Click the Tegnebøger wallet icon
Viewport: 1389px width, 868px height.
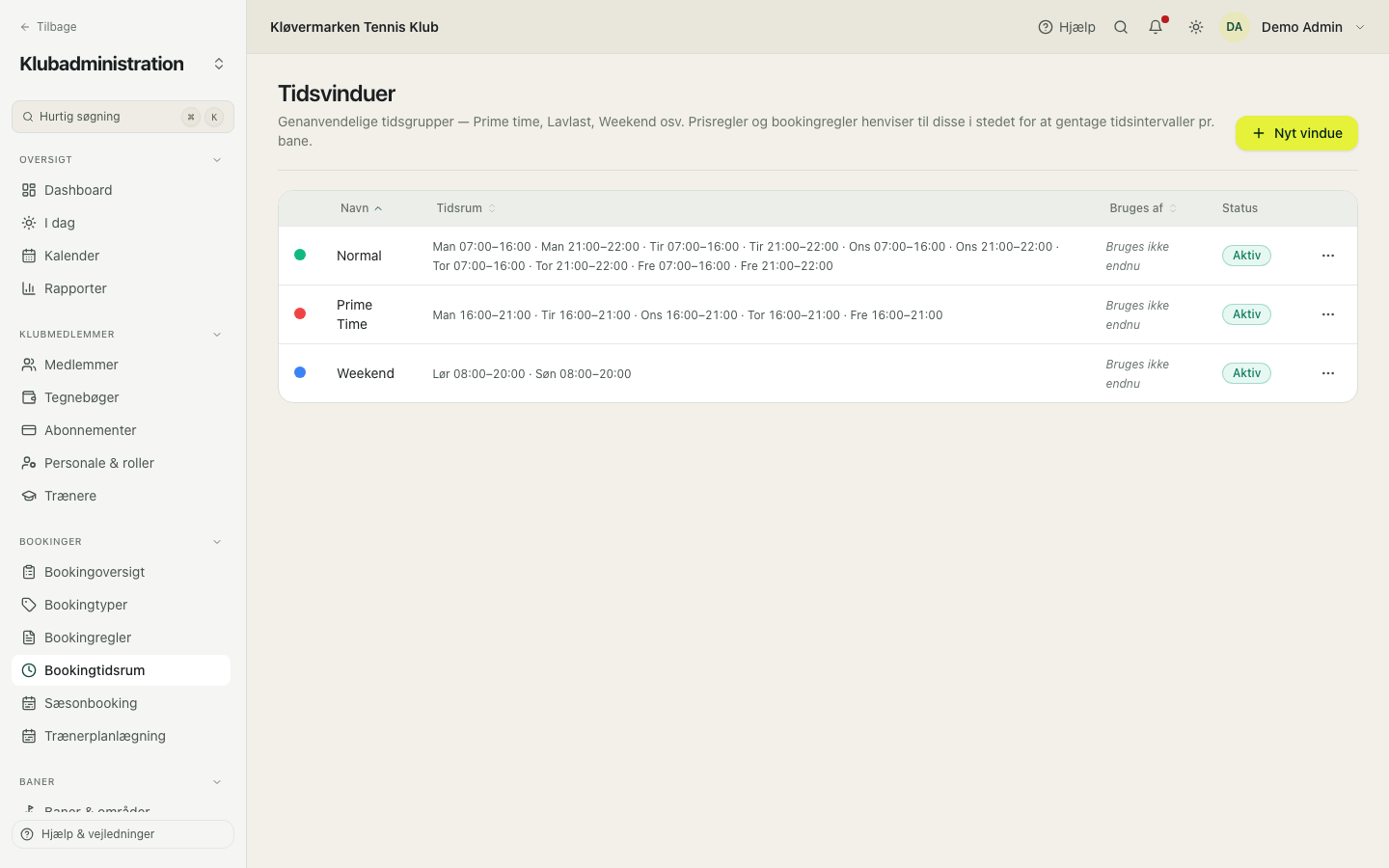click(29, 397)
